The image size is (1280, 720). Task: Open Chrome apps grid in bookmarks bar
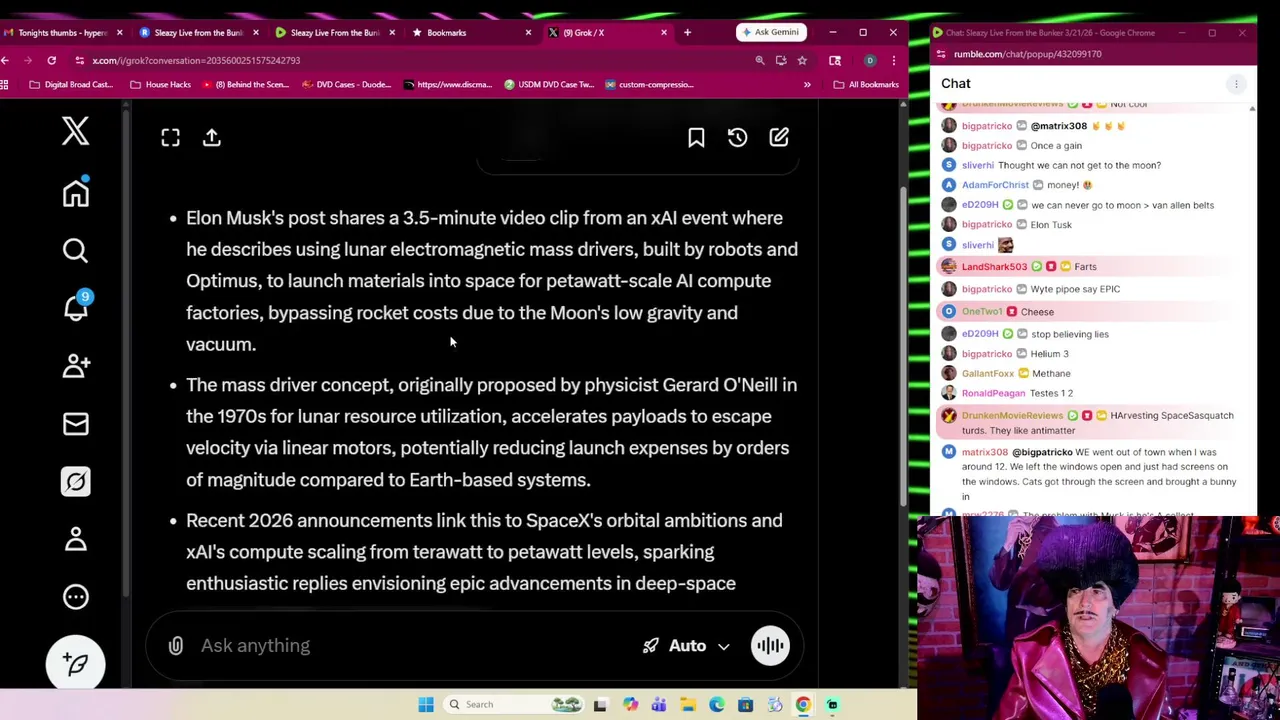coord(5,84)
